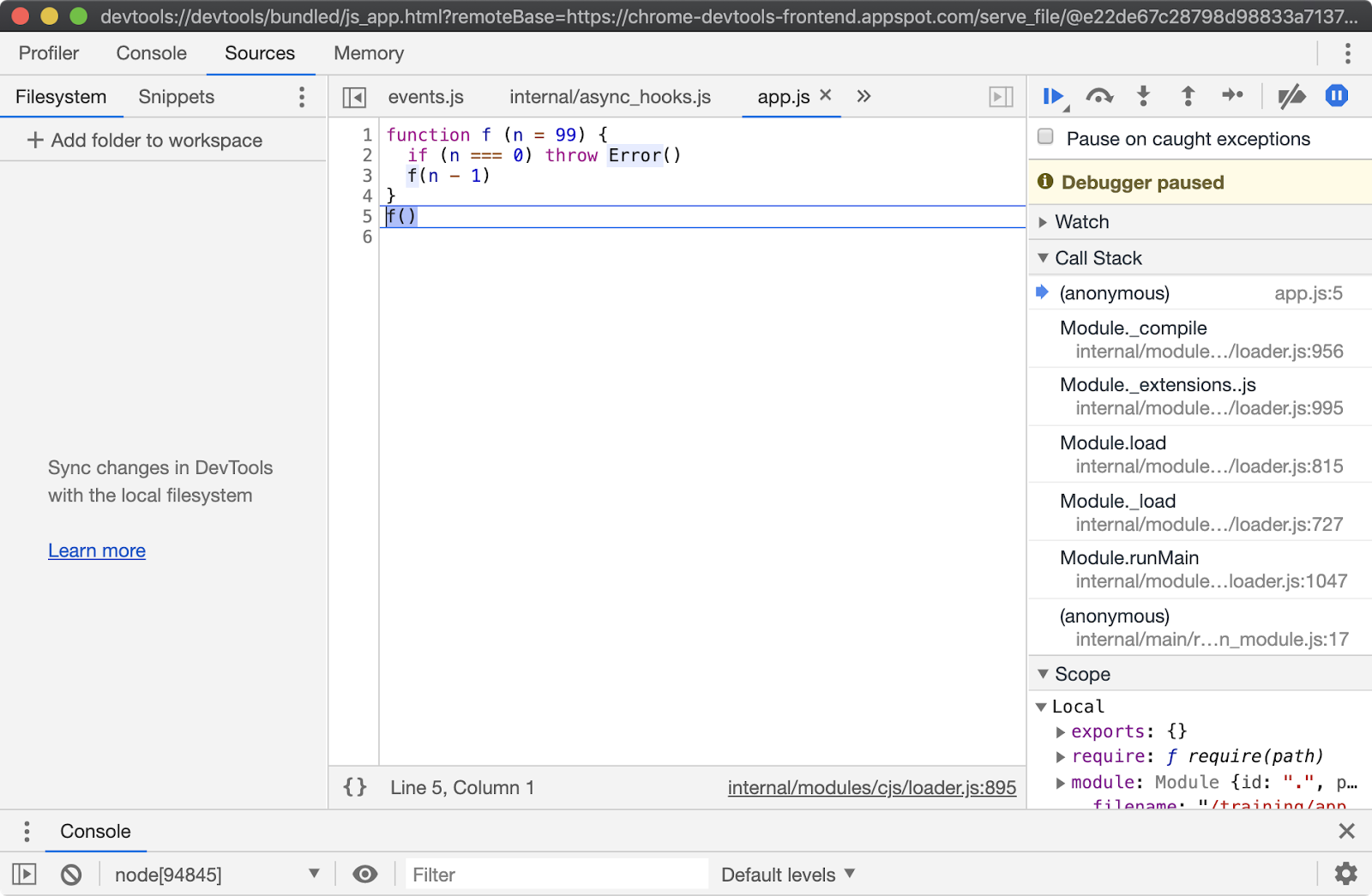Screen dimensions: 1372x896
Task: Show more source tabs
Action: coord(864,96)
